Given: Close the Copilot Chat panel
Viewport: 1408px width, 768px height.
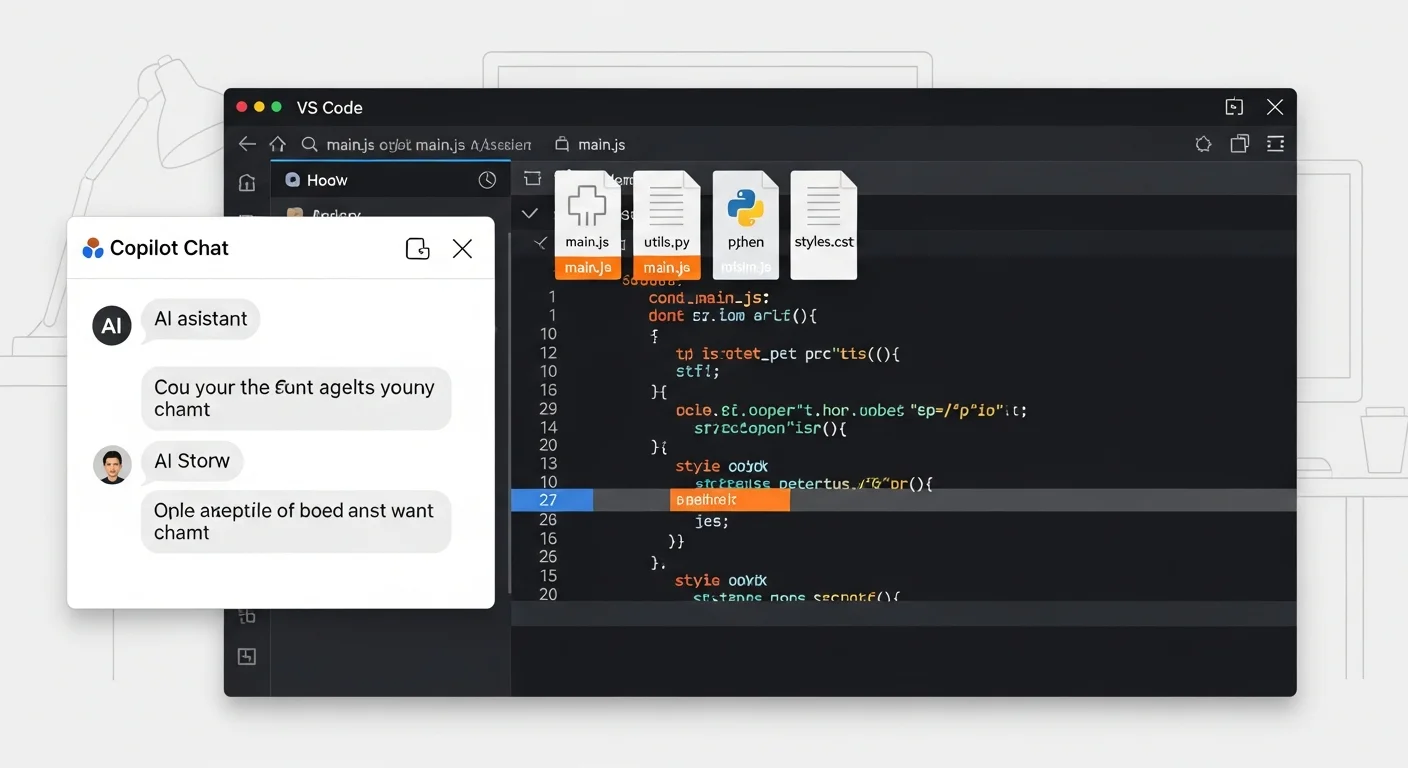Looking at the screenshot, I should pos(462,248).
